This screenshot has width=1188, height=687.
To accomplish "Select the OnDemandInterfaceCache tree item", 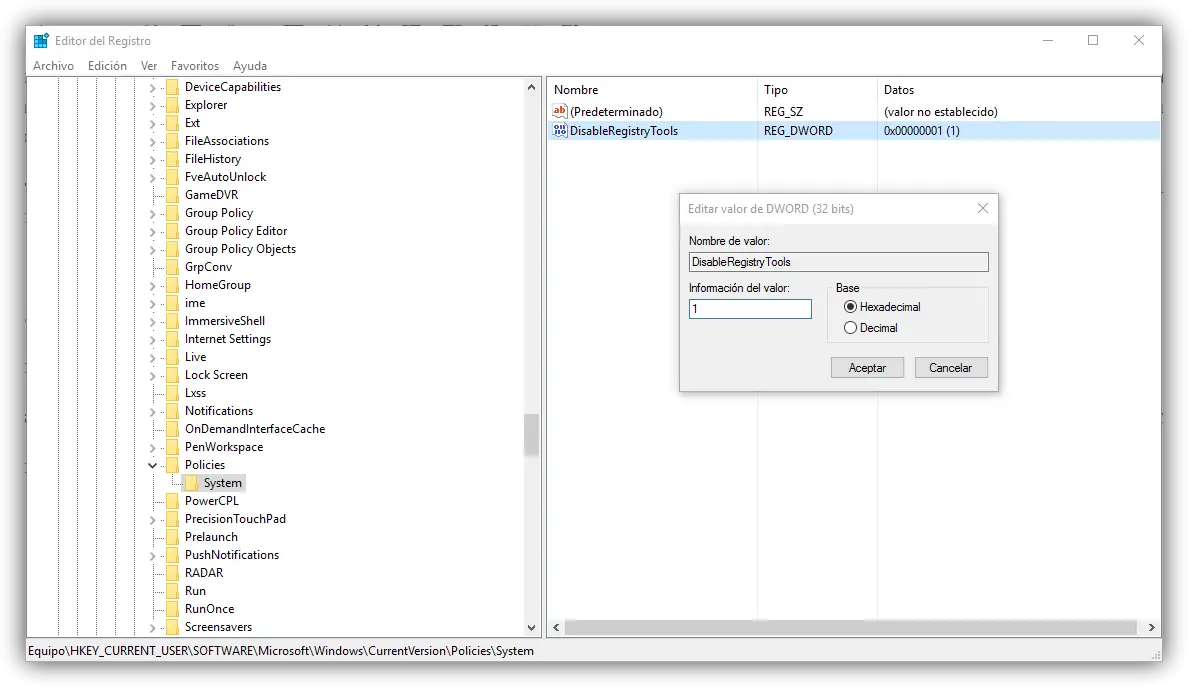I will (255, 429).
